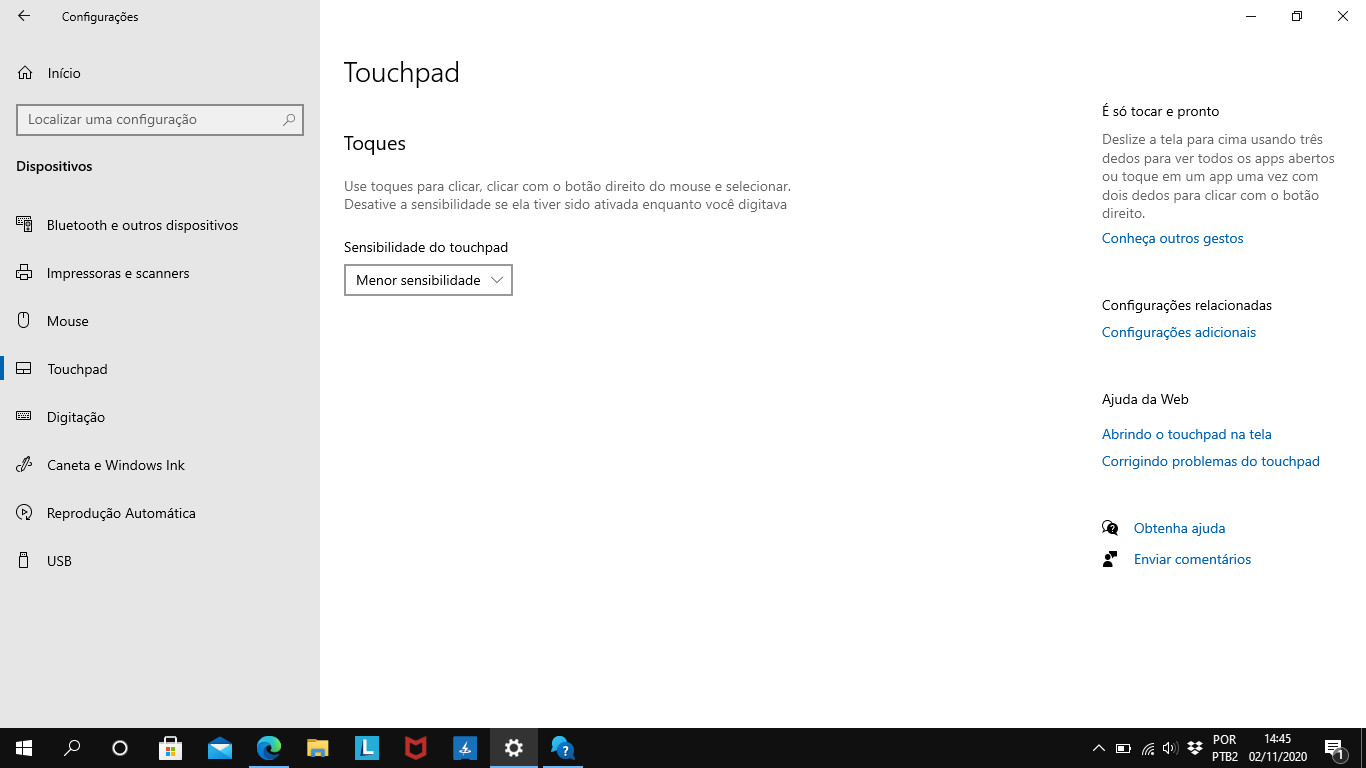Click the back arrow in Settings
Viewport: 1366px width, 768px height.
pyautogui.click(x=22, y=16)
